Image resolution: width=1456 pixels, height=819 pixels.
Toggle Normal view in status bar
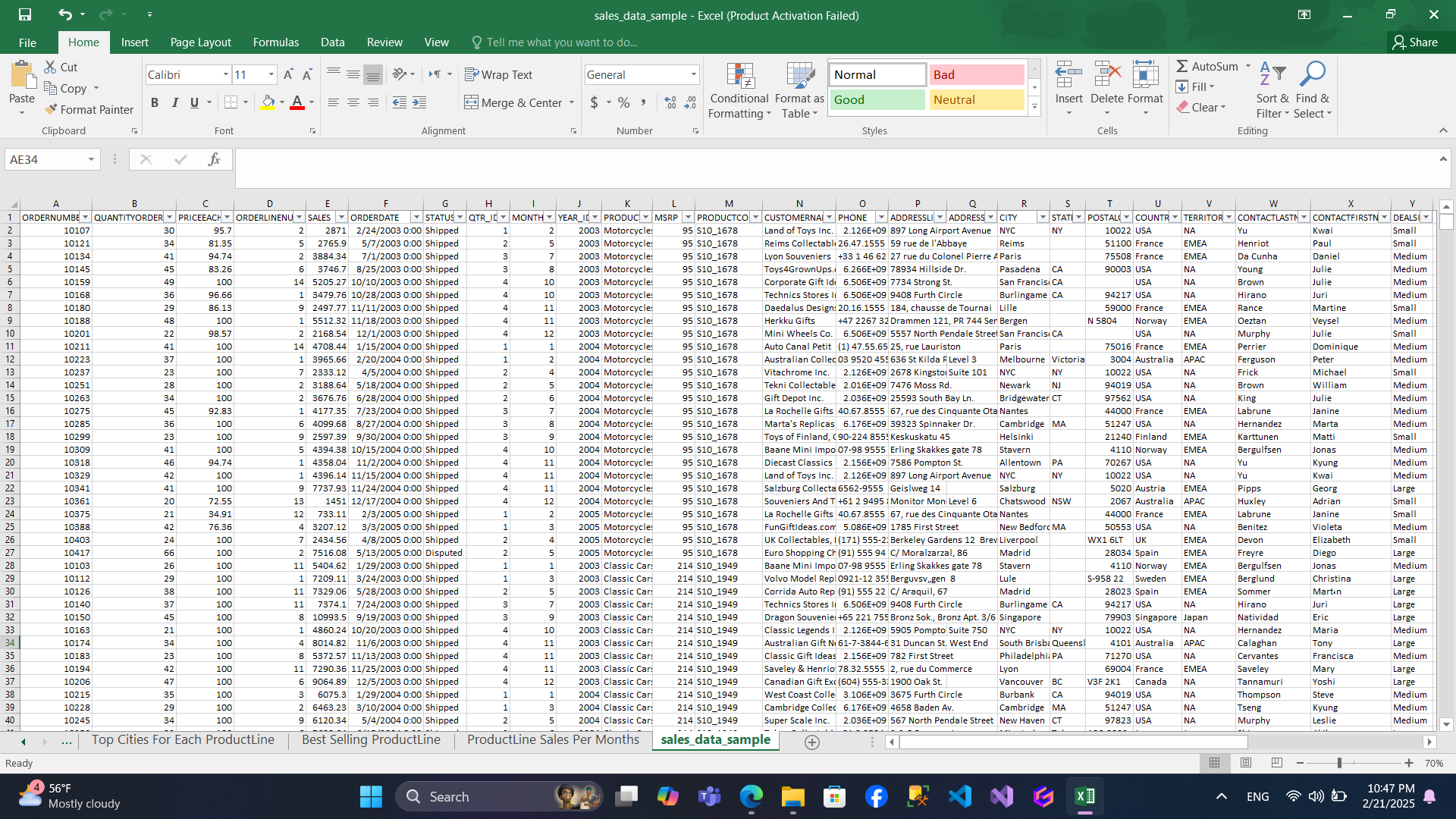pyautogui.click(x=1215, y=763)
